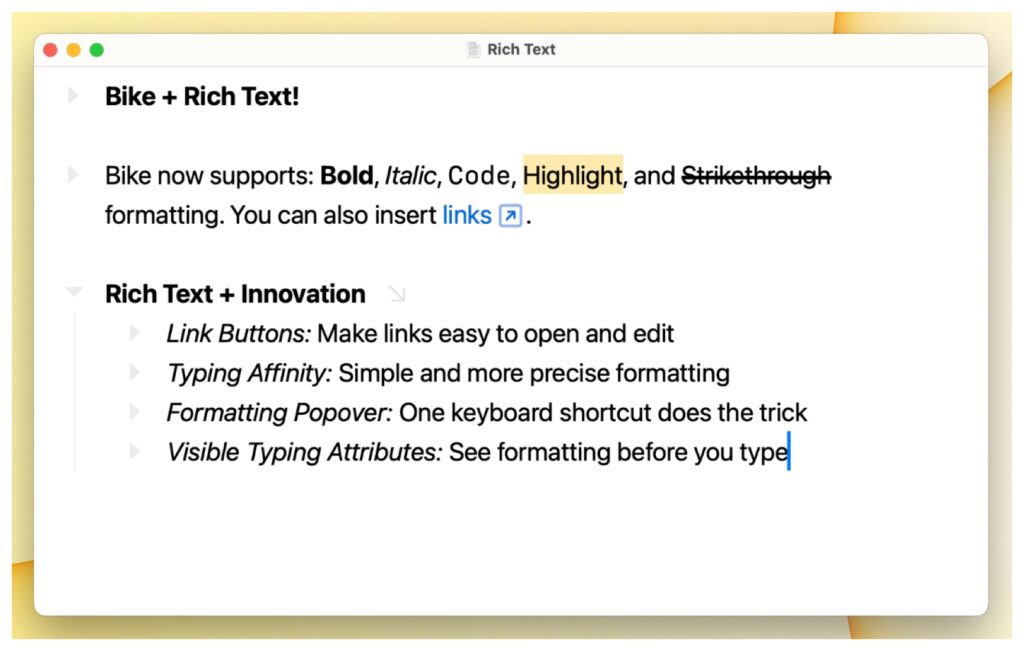1024x651 pixels.
Task: Click the yellow highlighted word "Highlight"
Action: [573, 176]
